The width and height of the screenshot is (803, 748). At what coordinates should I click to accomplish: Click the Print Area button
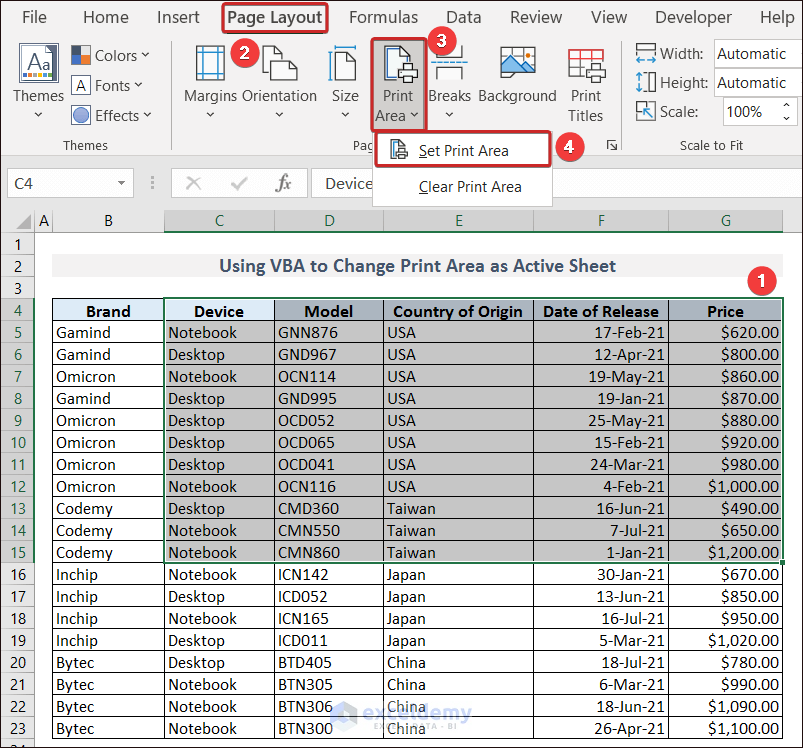pyautogui.click(x=398, y=84)
